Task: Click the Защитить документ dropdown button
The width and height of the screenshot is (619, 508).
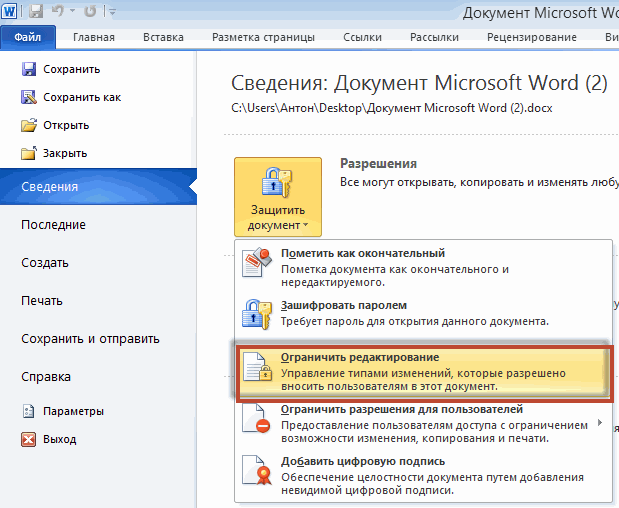Action: [x=278, y=197]
